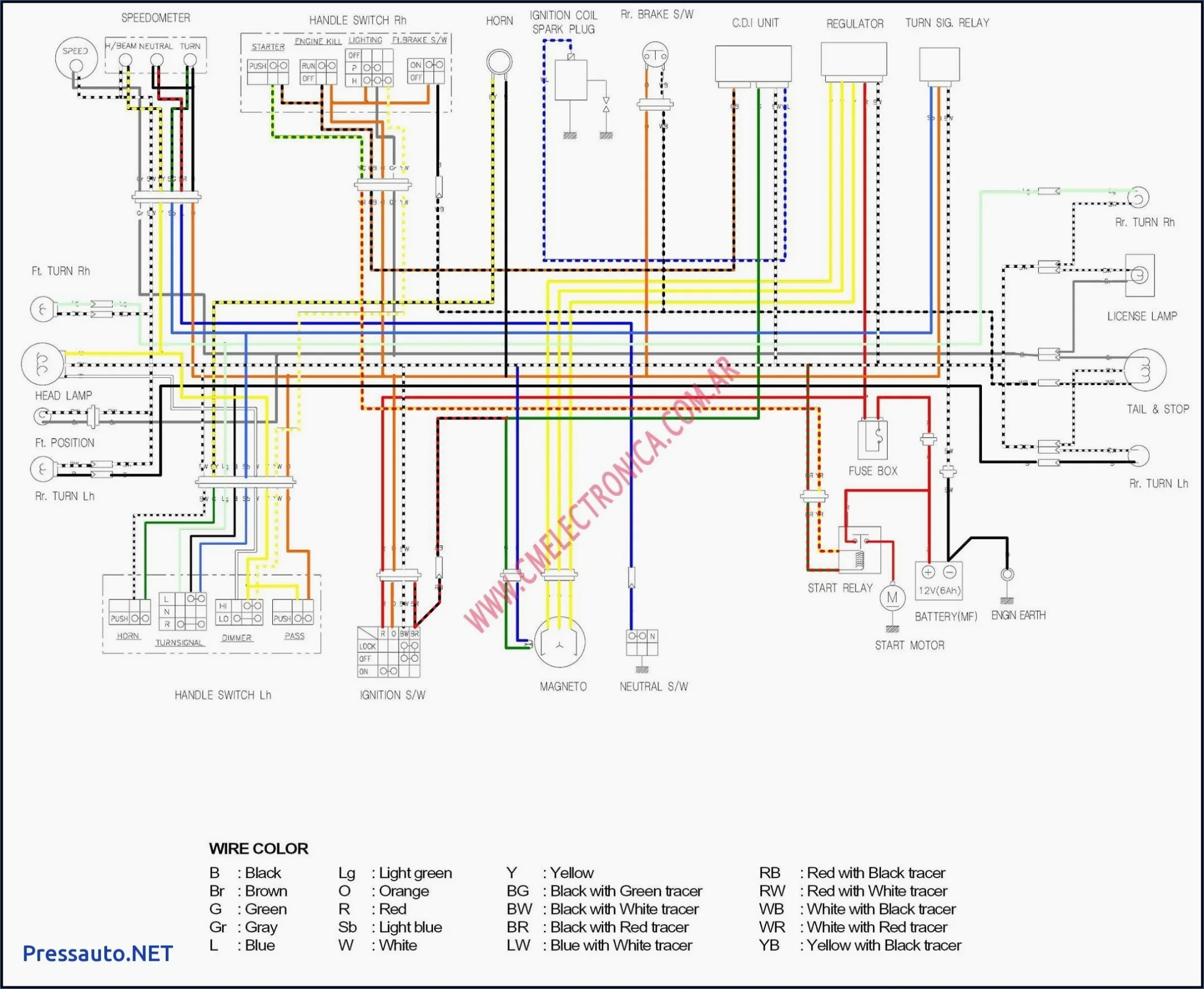Click the horn ring symbol below HORN label

point(499,61)
